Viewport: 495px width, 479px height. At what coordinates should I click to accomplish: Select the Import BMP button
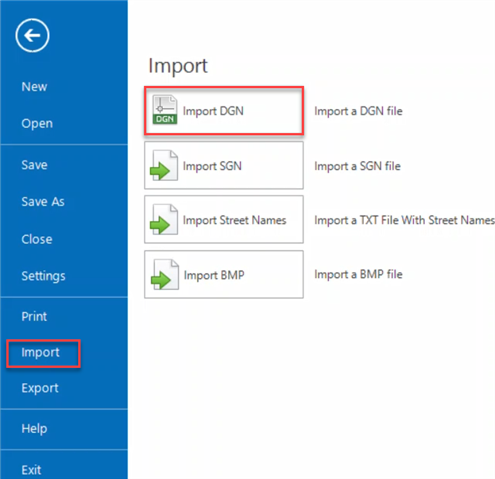click(x=224, y=274)
